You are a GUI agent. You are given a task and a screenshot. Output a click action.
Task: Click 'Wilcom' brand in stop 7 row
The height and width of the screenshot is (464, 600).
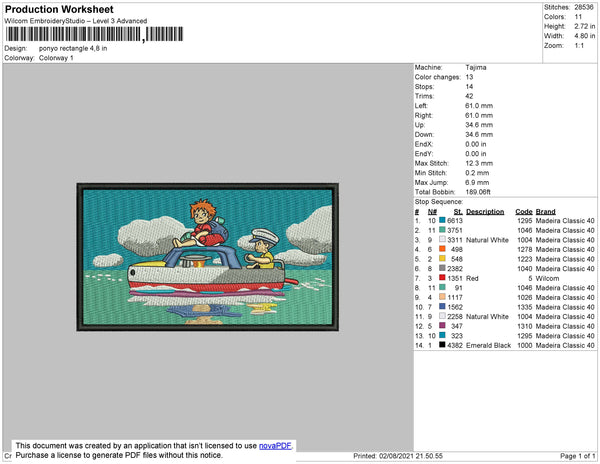[547, 278]
